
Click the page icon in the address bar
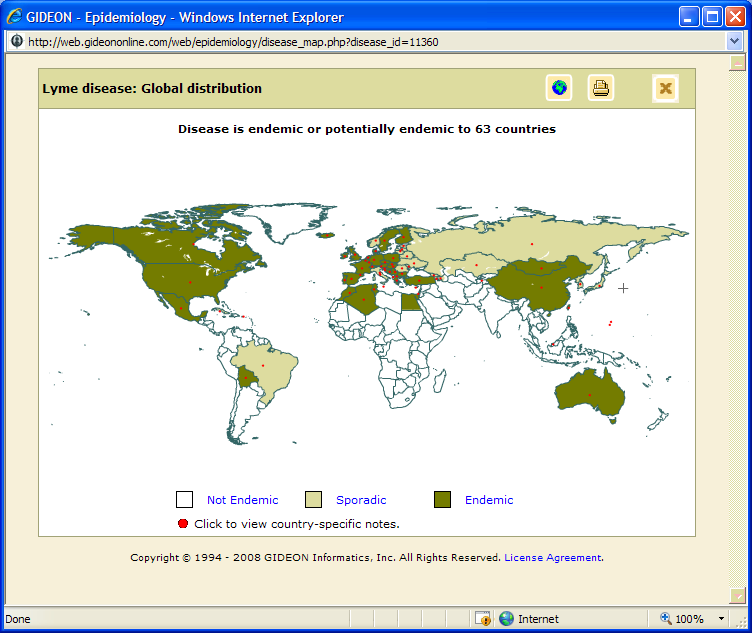(17, 41)
